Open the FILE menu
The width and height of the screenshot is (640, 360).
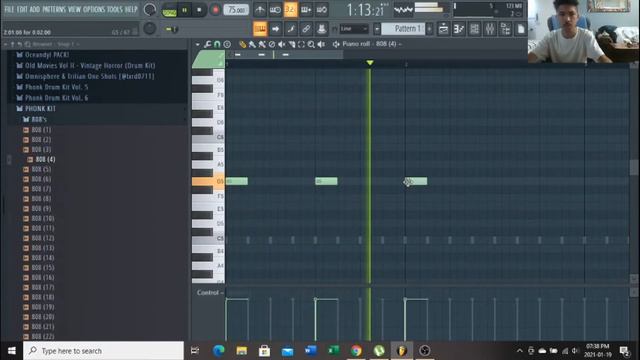[x=9, y=9]
